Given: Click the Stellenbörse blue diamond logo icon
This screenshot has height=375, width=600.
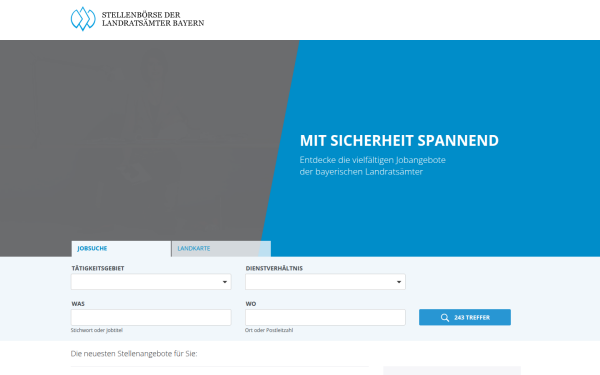Looking at the screenshot, I should tap(83, 19).
